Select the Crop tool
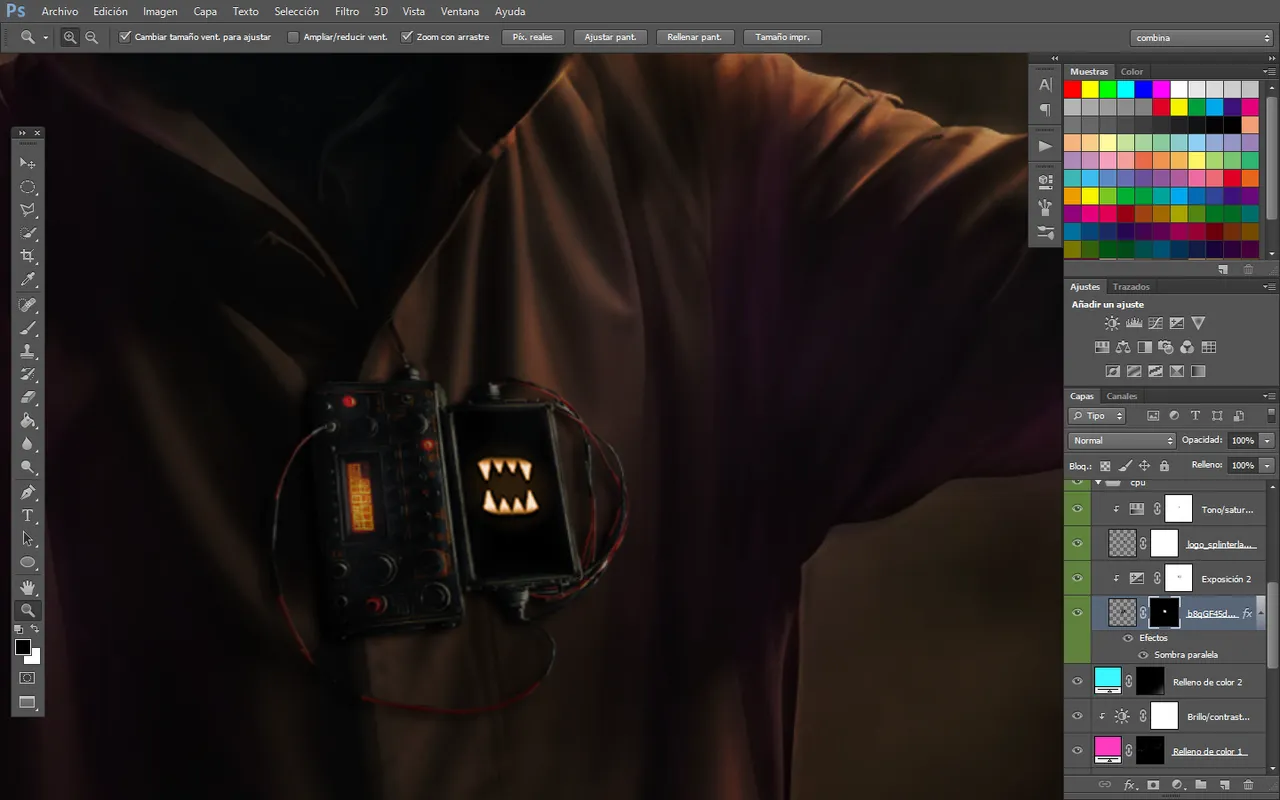 28,257
